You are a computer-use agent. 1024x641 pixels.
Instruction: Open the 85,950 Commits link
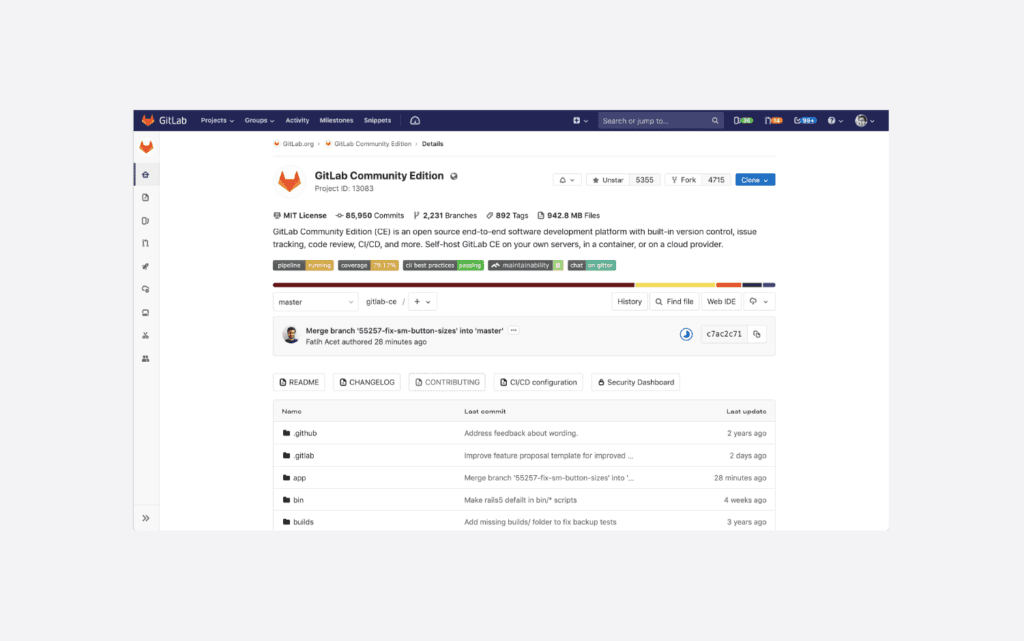pyautogui.click(x=370, y=215)
